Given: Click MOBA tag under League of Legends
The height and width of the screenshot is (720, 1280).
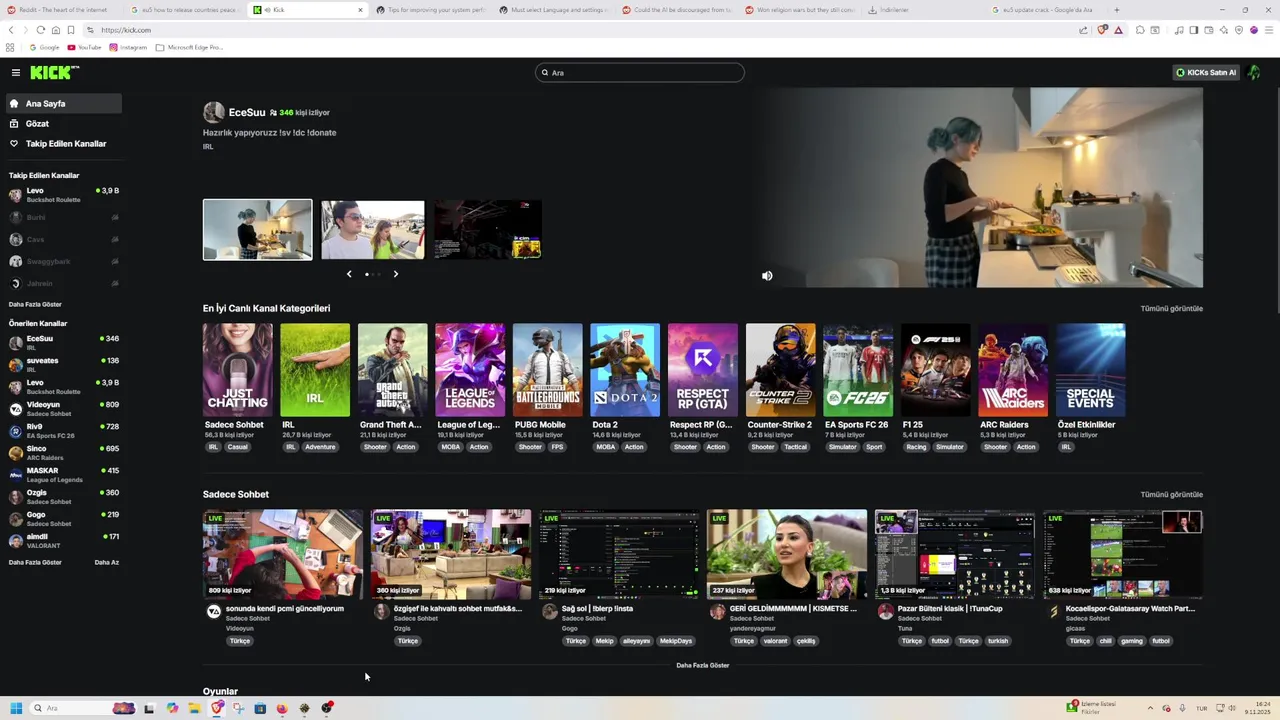Looking at the screenshot, I should [x=451, y=447].
